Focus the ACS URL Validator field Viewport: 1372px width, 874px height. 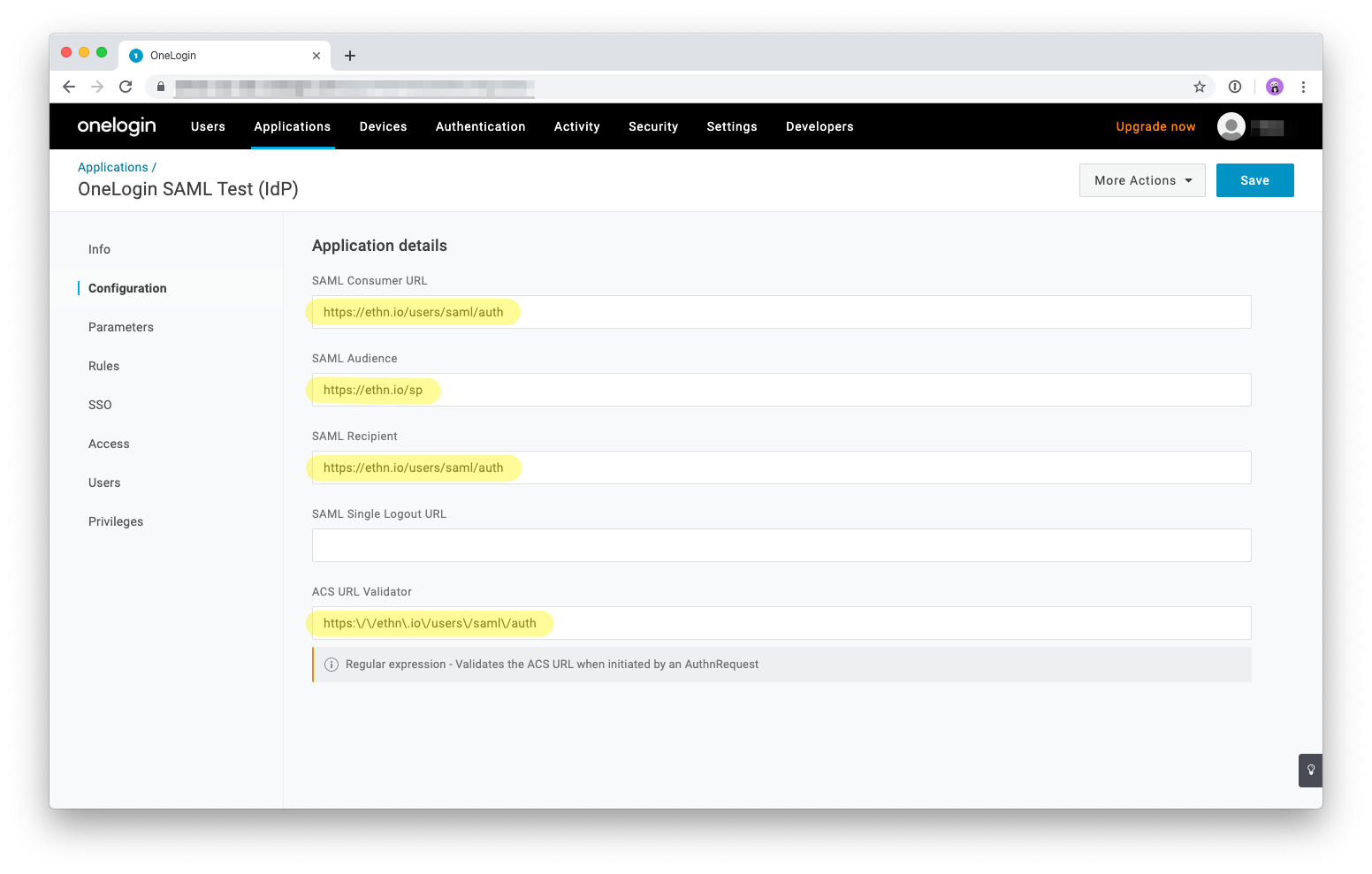click(x=781, y=623)
